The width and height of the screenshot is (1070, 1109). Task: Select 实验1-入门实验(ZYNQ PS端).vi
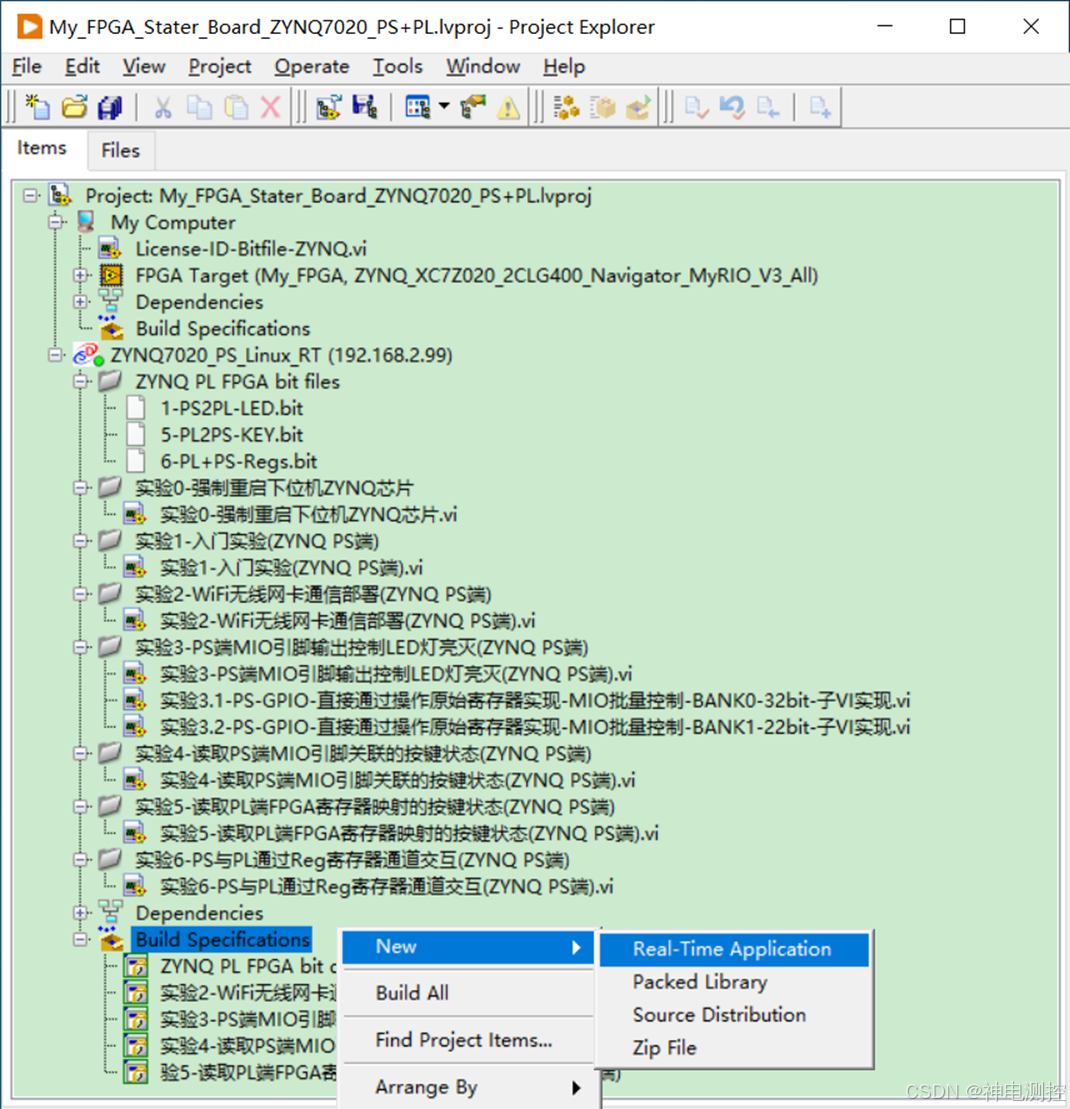click(x=291, y=568)
